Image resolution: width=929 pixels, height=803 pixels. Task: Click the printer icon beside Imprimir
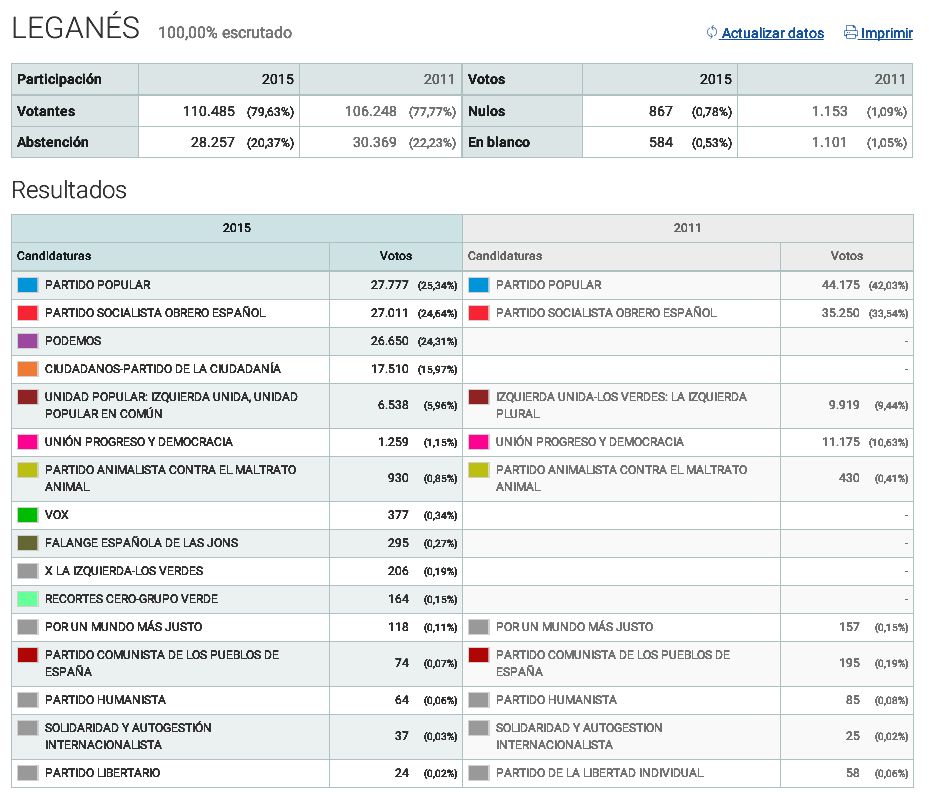point(850,32)
